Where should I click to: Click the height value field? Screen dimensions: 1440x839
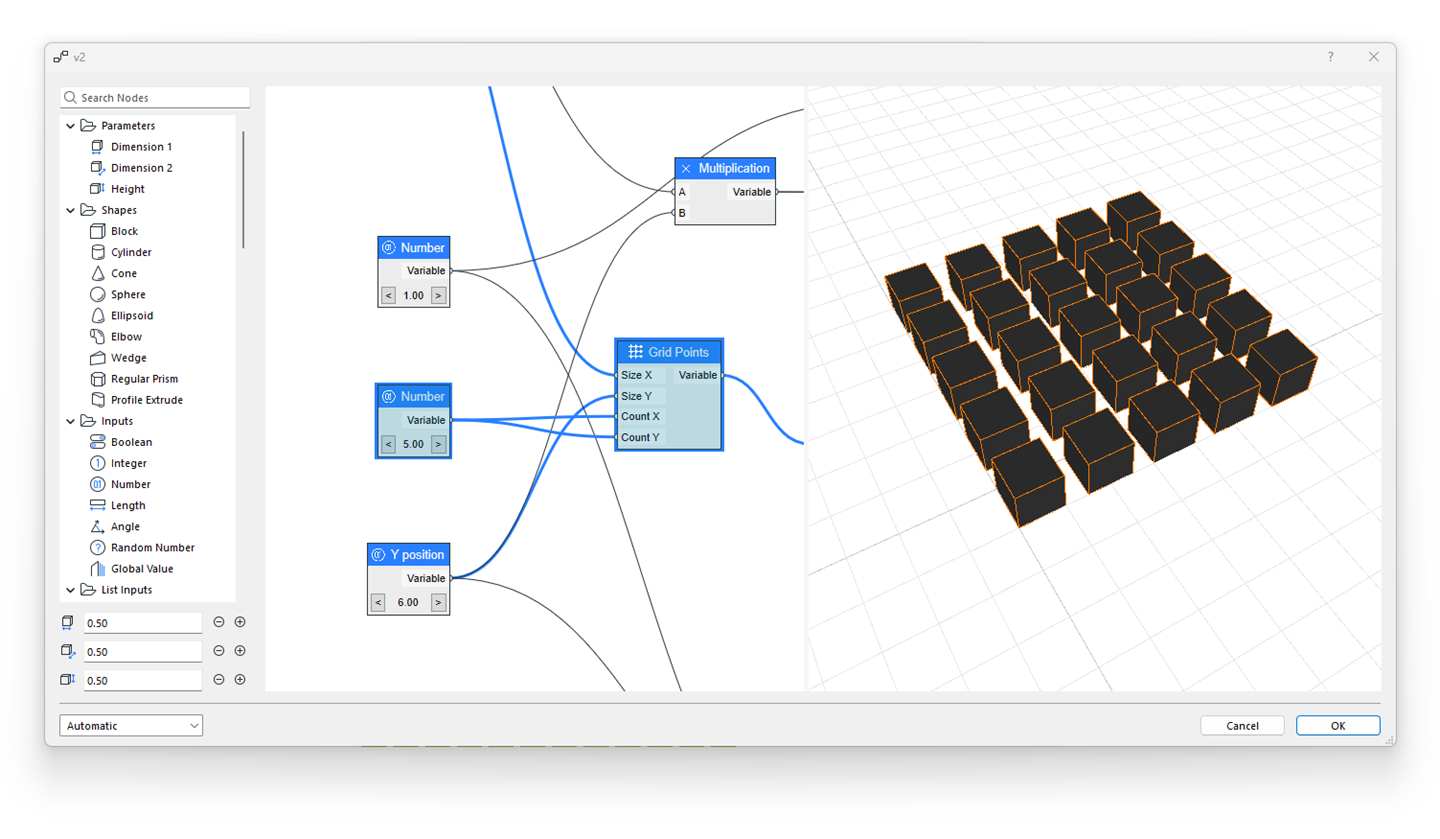click(143, 680)
